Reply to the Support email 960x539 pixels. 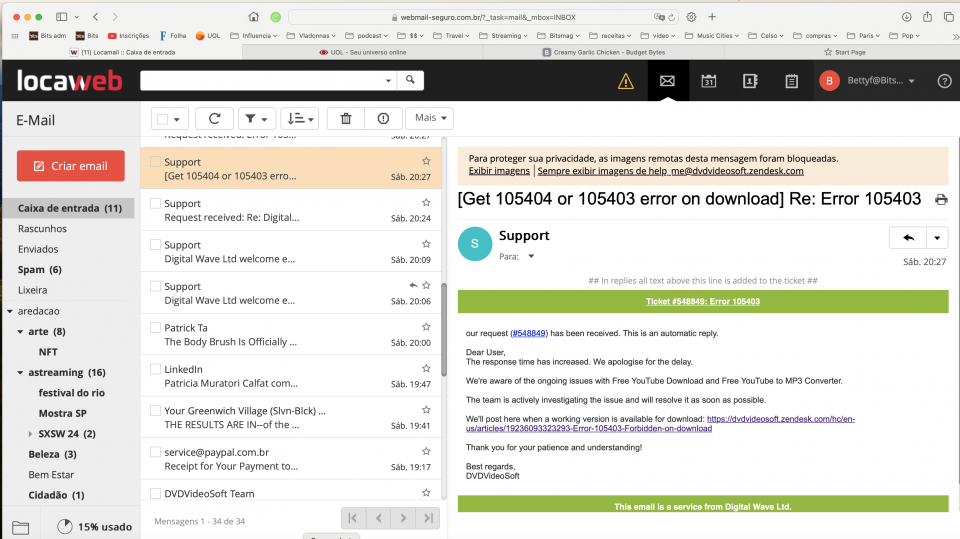pyautogui.click(x=908, y=238)
